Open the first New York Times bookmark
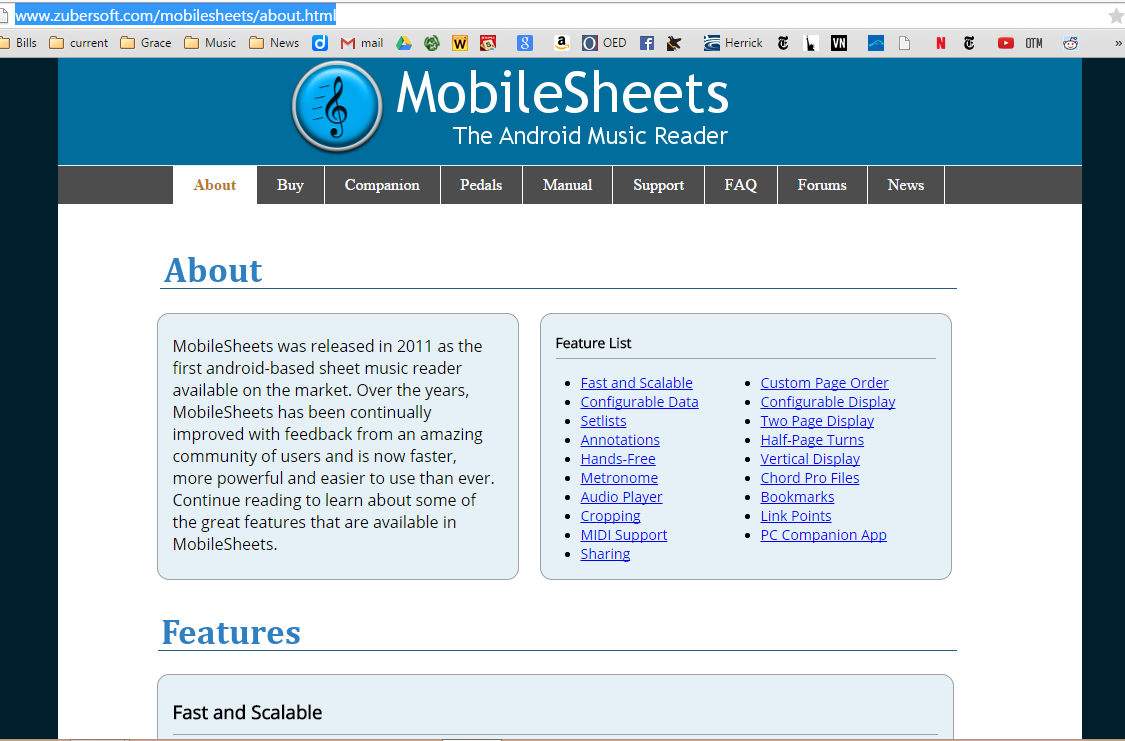The height and width of the screenshot is (741, 1125). coord(783,43)
